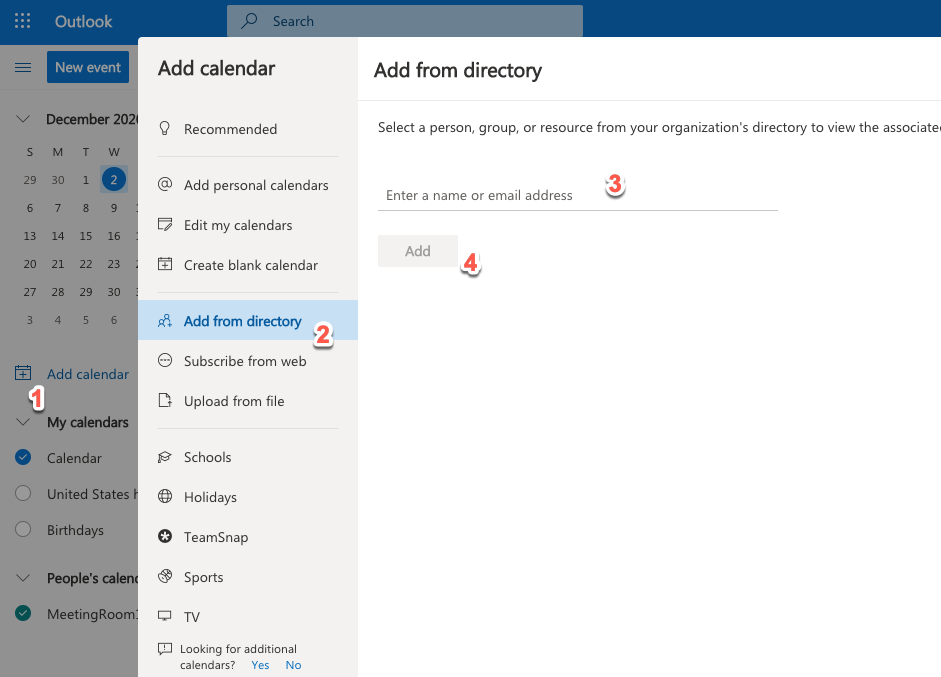Toggle the United States holidays calendar circle
The height and width of the screenshot is (677, 941).
click(23, 493)
